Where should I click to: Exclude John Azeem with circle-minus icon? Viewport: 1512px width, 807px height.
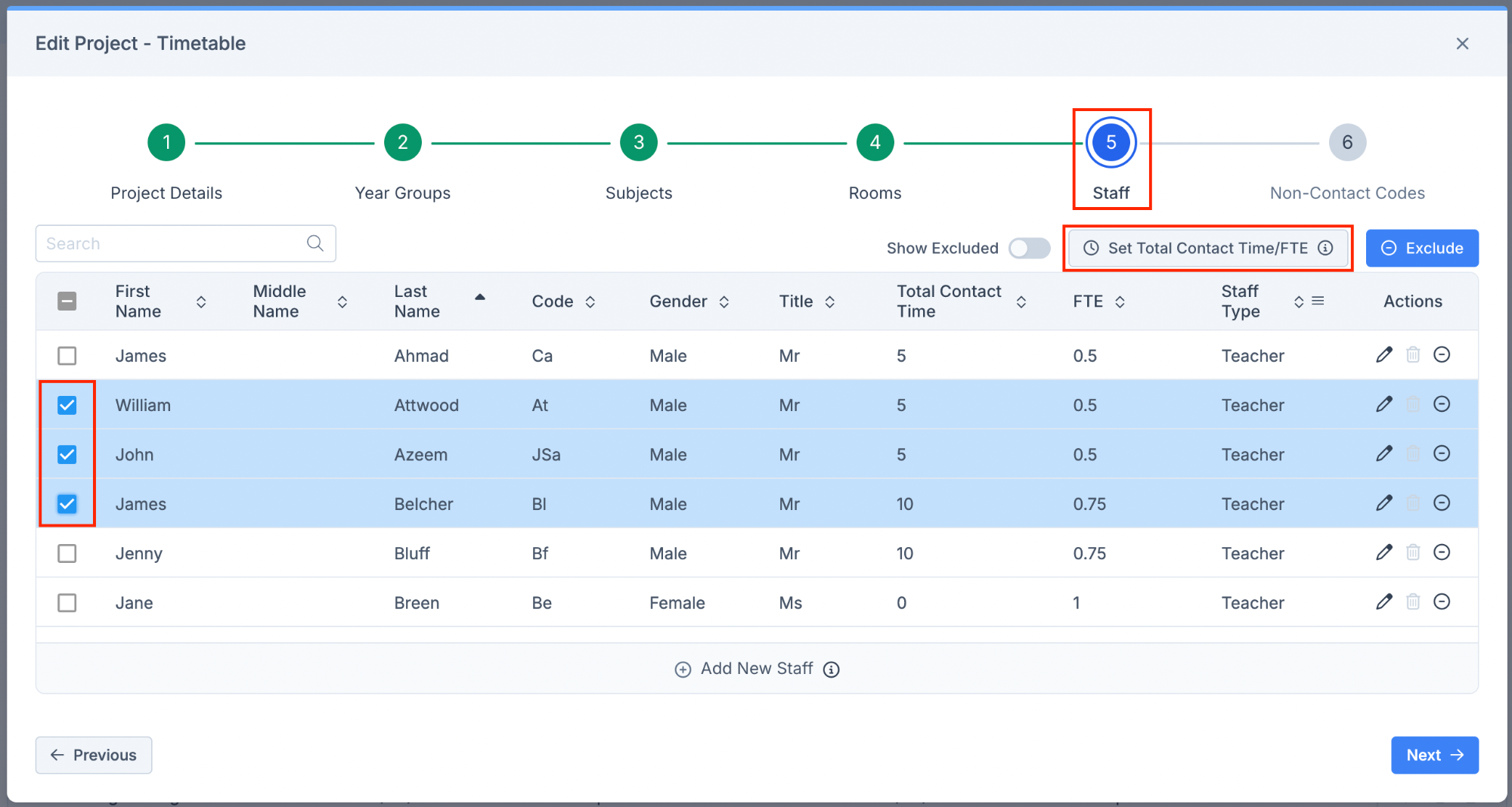tap(1442, 453)
